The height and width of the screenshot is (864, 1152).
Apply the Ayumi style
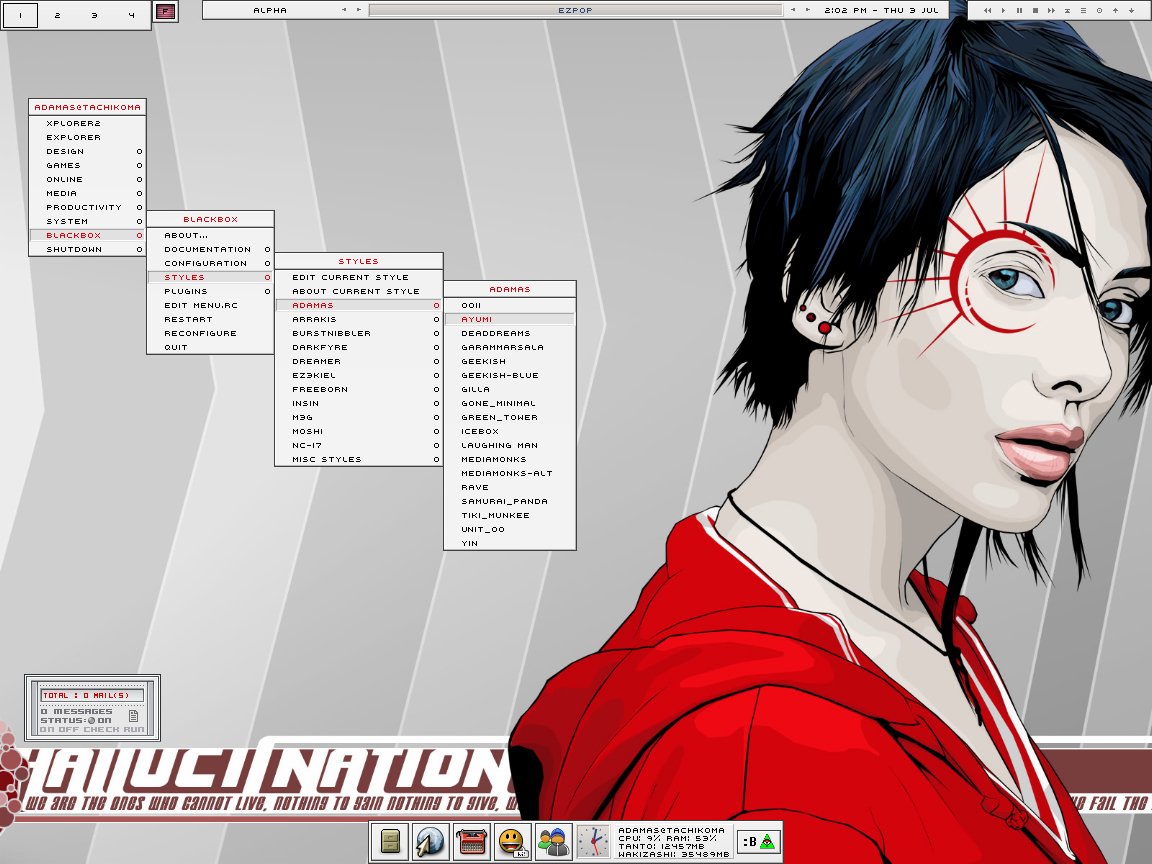510,319
